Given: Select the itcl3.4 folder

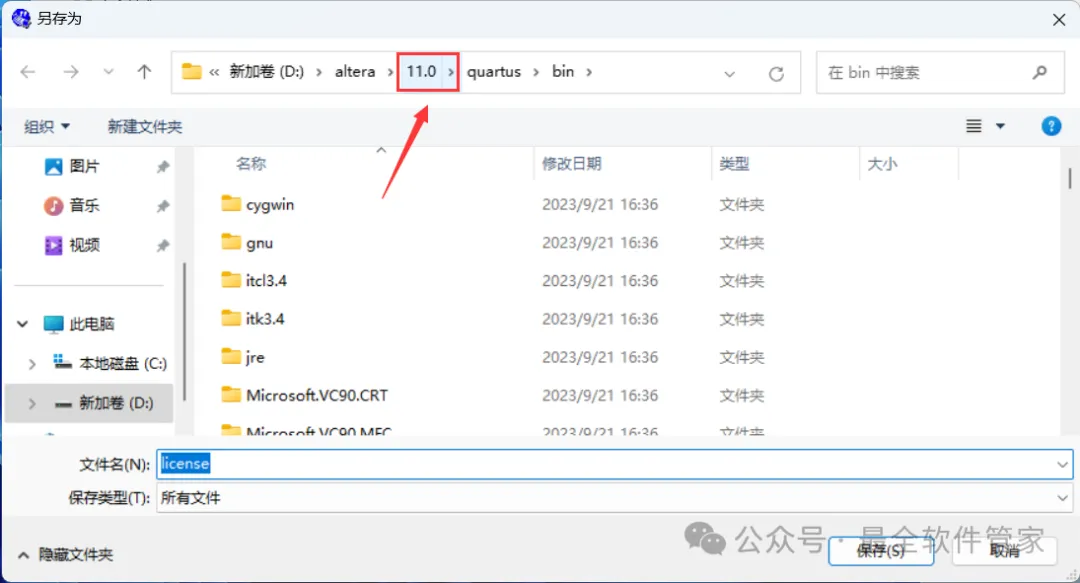Looking at the screenshot, I should [266, 280].
